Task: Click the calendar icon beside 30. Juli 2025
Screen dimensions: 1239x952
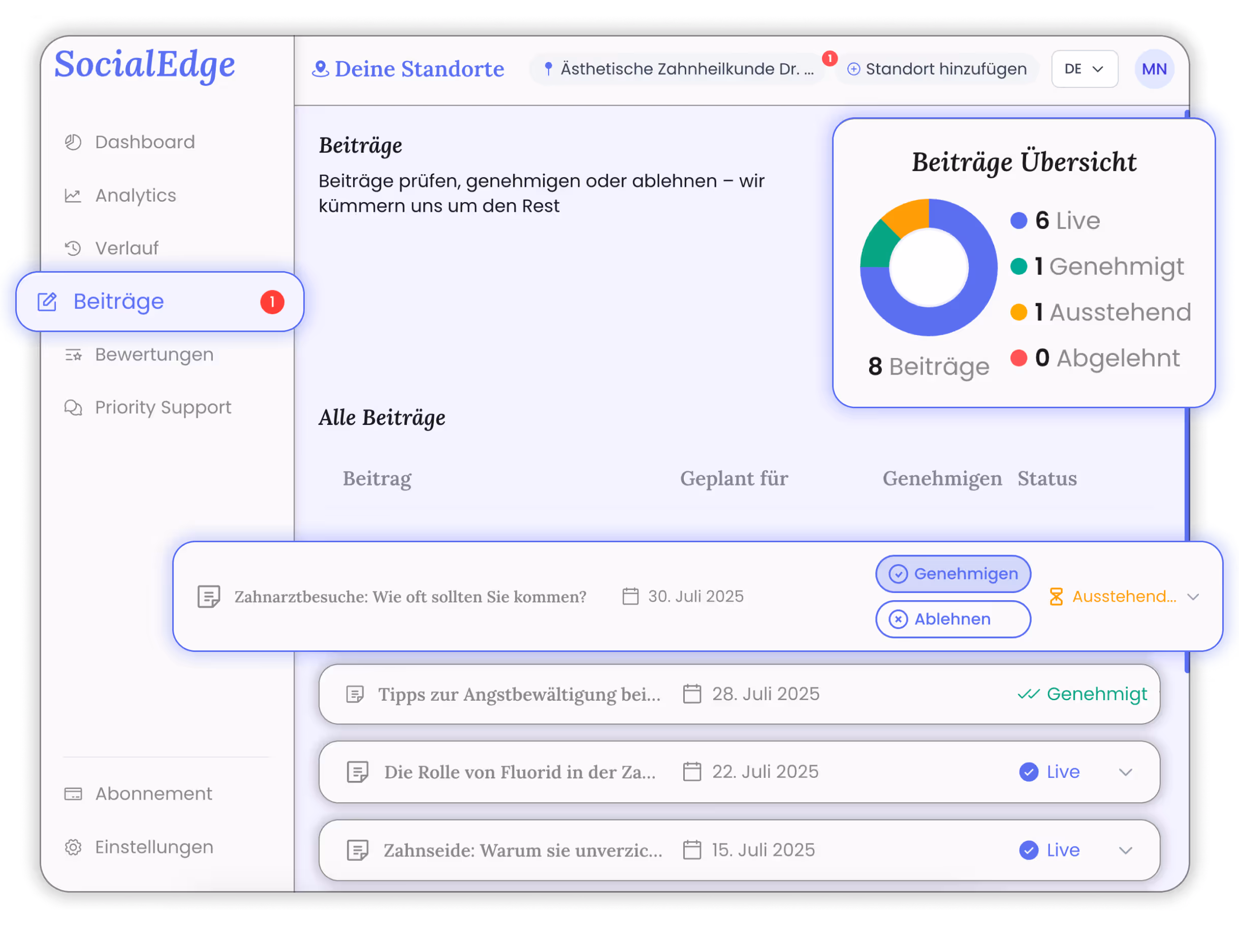Action: tap(630, 596)
